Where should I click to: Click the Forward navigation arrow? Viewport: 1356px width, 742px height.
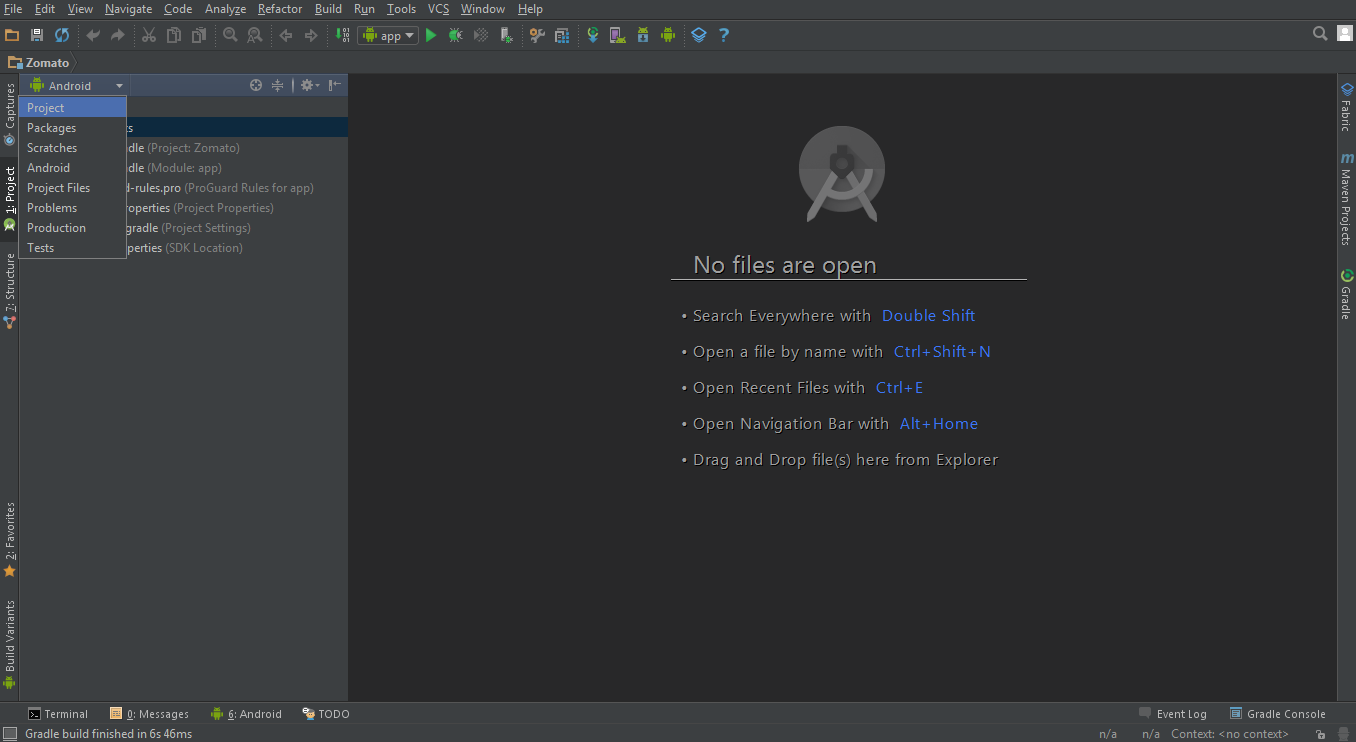311,35
